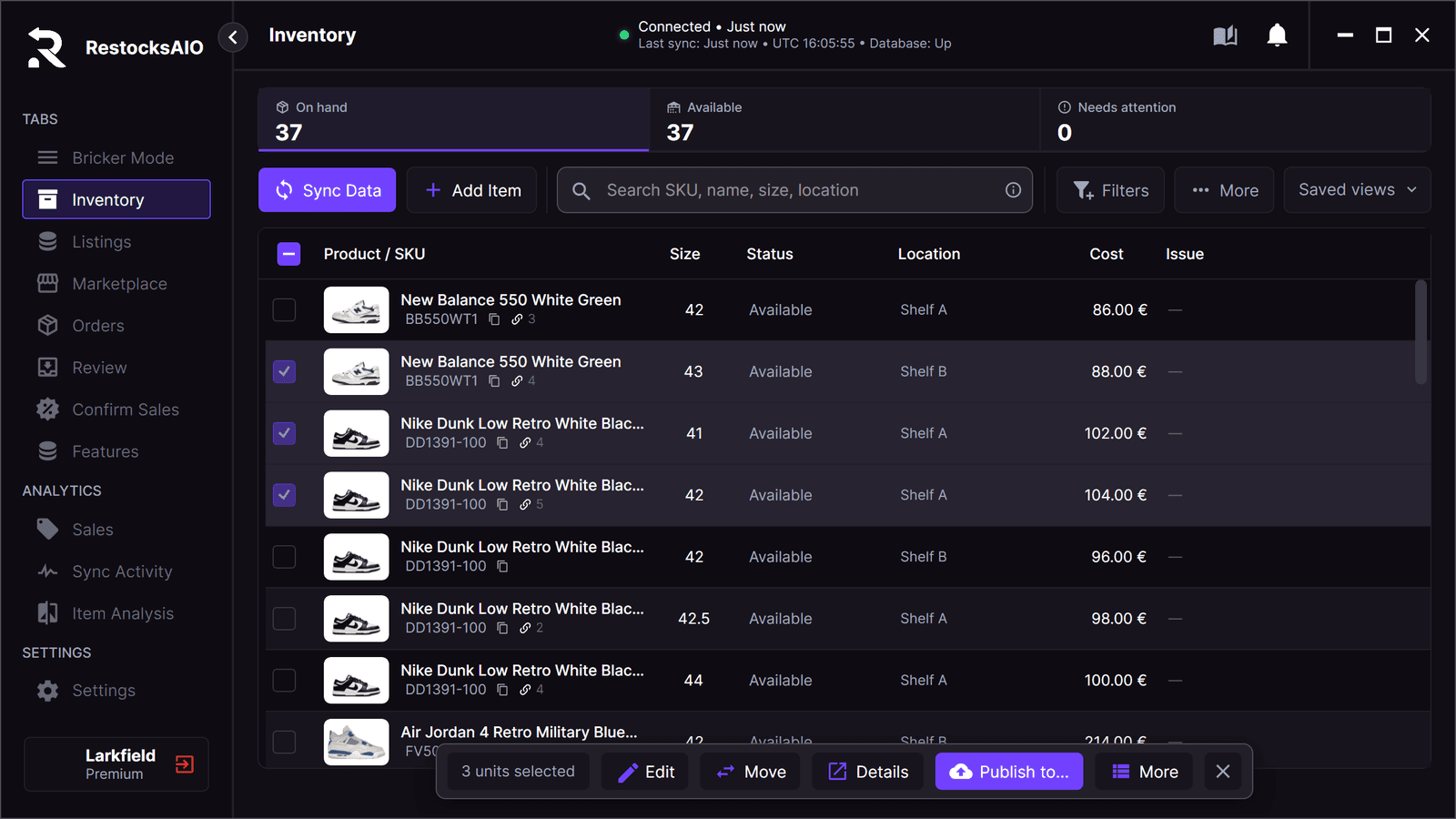Open Marketplace tab
This screenshot has width=1456, height=819.
tap(116, 283)
